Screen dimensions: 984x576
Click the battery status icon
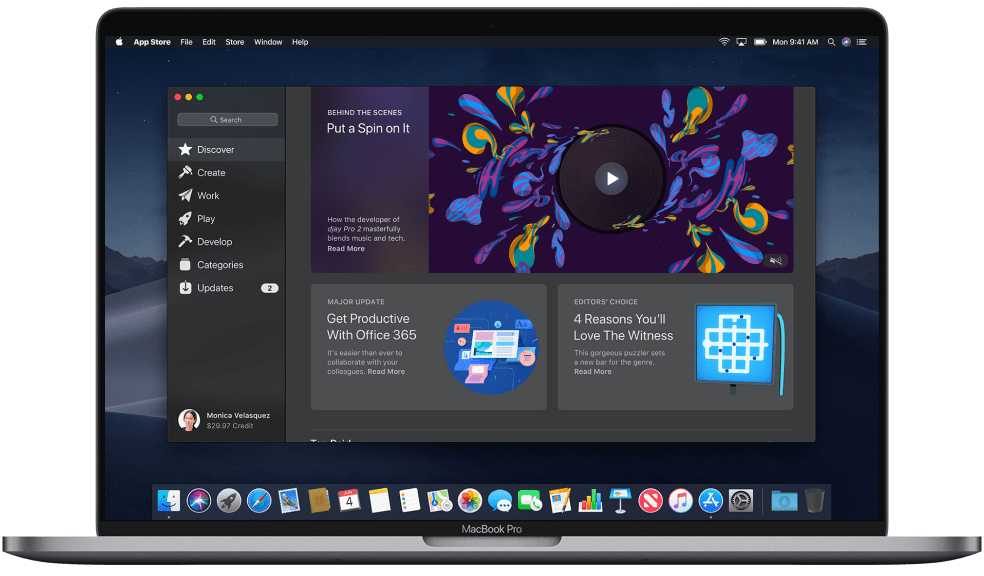[x=760, y=42]
